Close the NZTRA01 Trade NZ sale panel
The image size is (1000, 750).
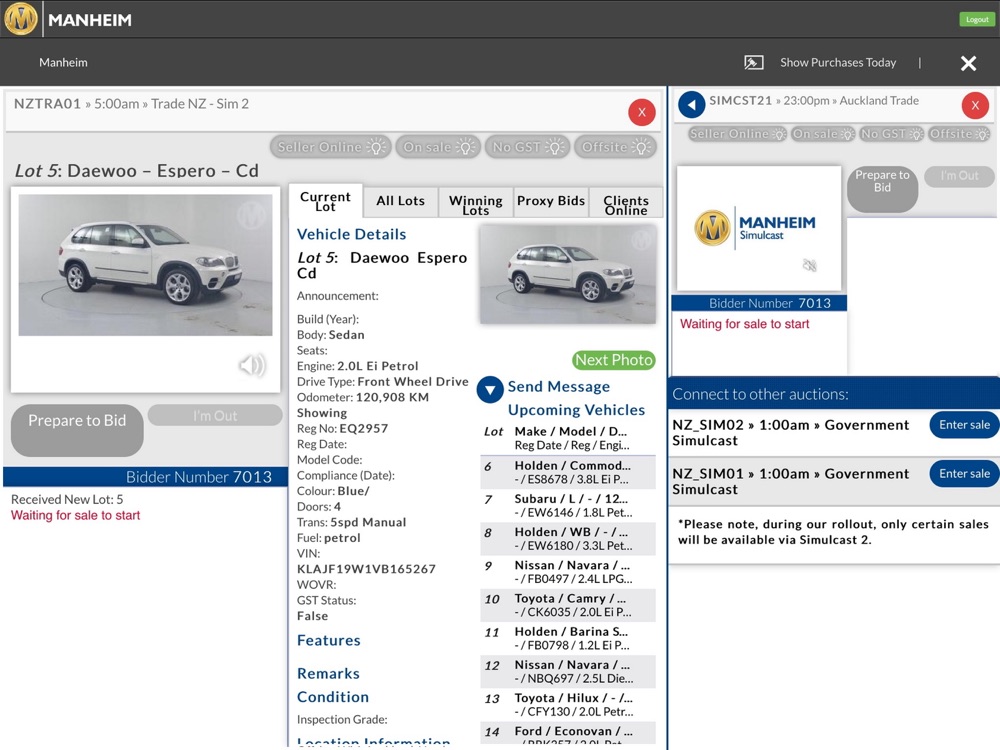[642, 112]
